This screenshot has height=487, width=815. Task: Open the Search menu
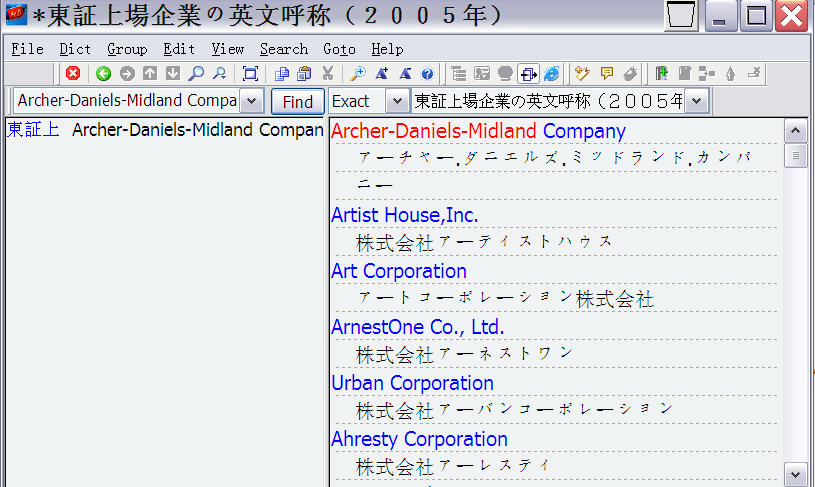coord(284,49)
